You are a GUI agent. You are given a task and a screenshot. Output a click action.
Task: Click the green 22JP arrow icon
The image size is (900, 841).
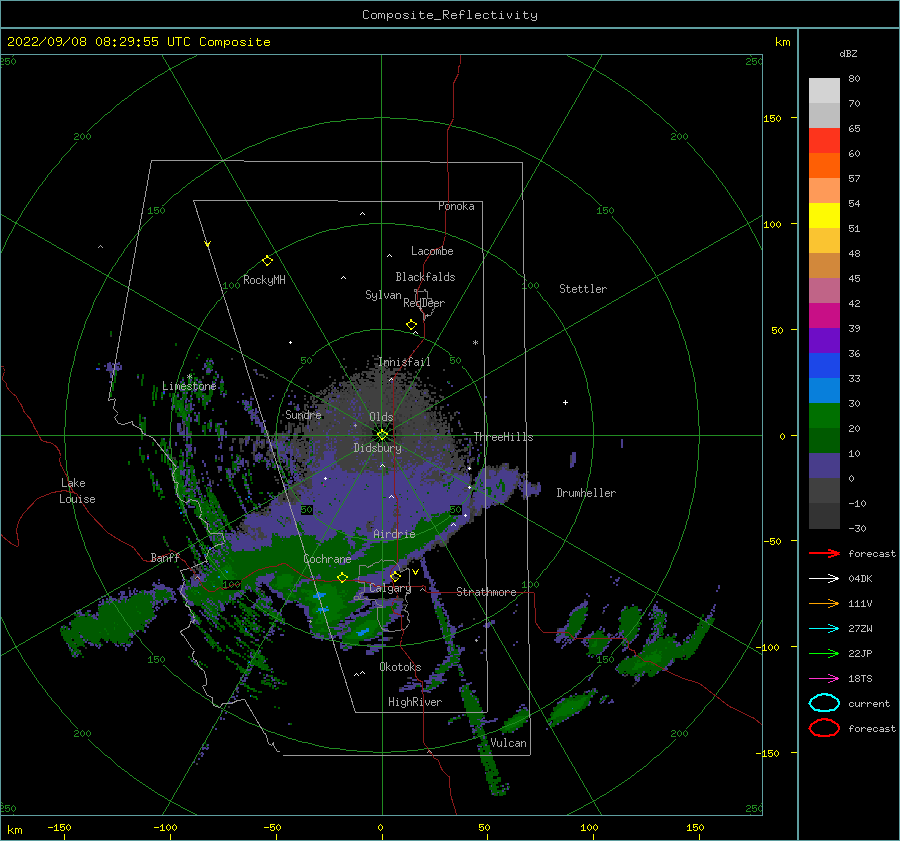(824, 653)
